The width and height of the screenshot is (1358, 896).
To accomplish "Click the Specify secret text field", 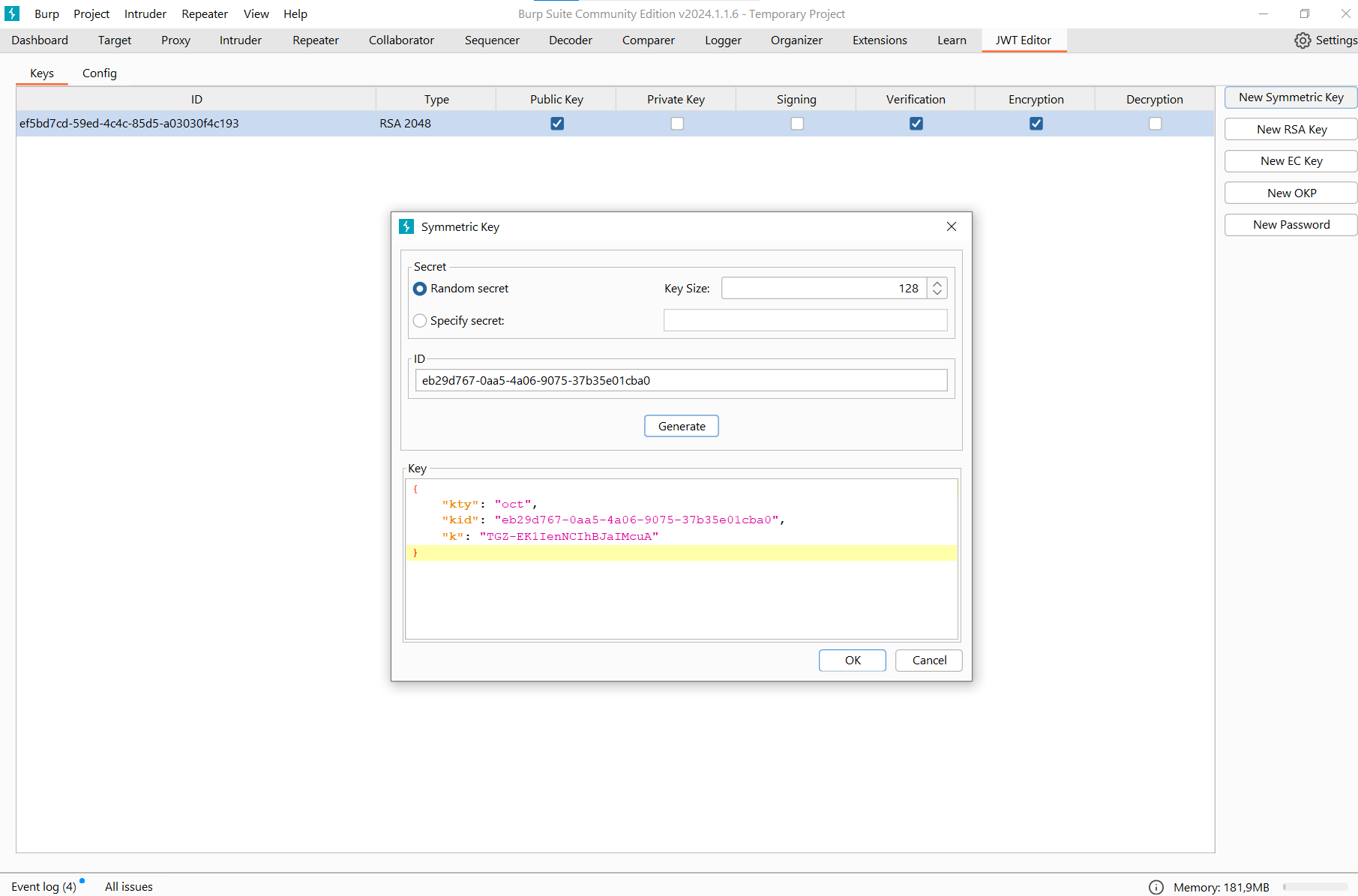I will (805, 321).
